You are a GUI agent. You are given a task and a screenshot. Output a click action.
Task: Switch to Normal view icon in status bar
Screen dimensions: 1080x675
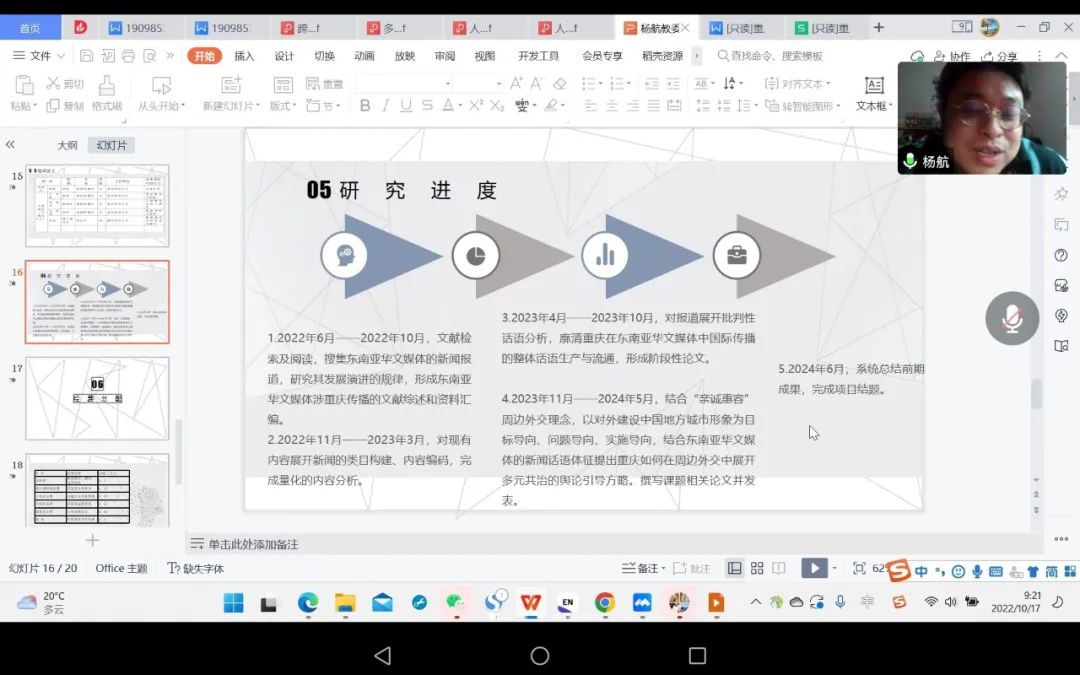point(735,568)
